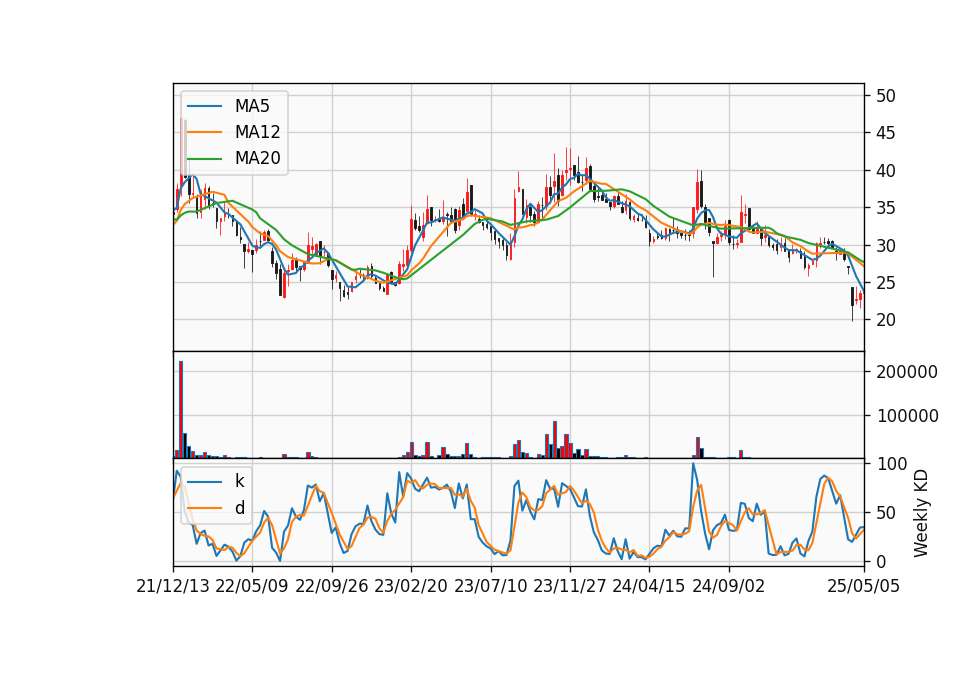
Task: Click the 25/05/05 date tick label
Action: point(864,586)
